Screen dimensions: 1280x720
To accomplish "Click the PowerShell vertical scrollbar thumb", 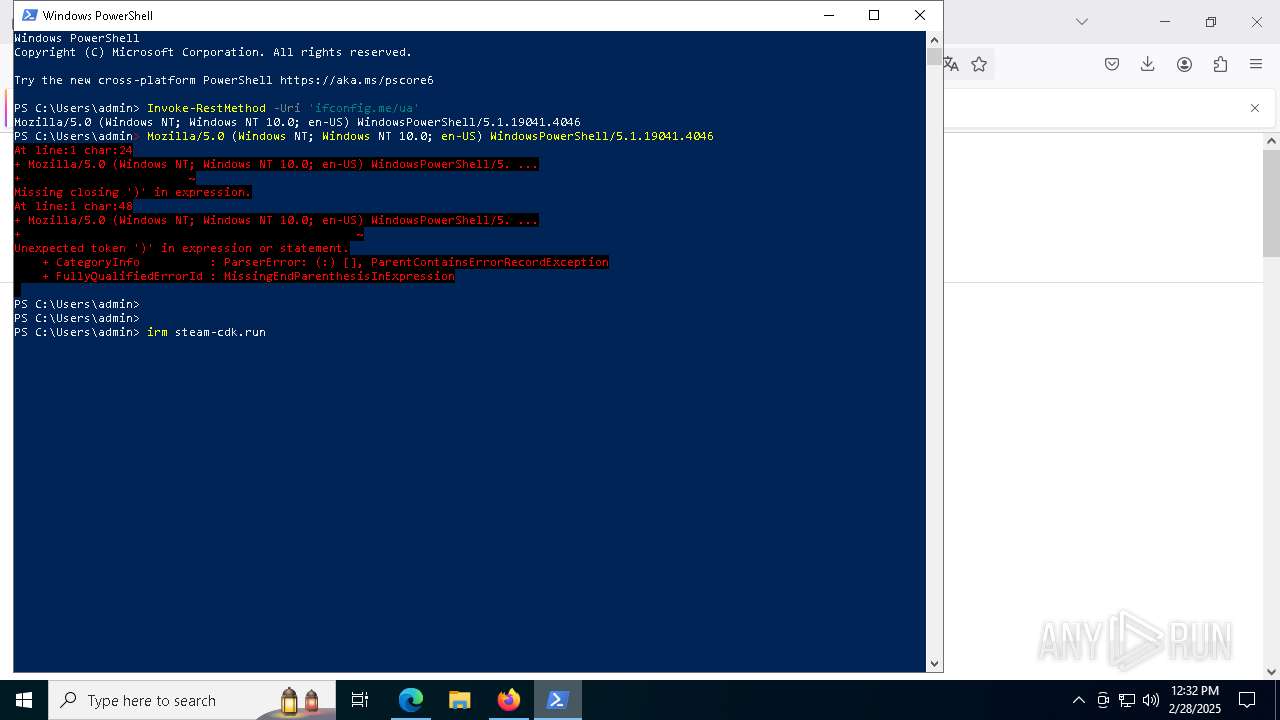I will [934, 57].
